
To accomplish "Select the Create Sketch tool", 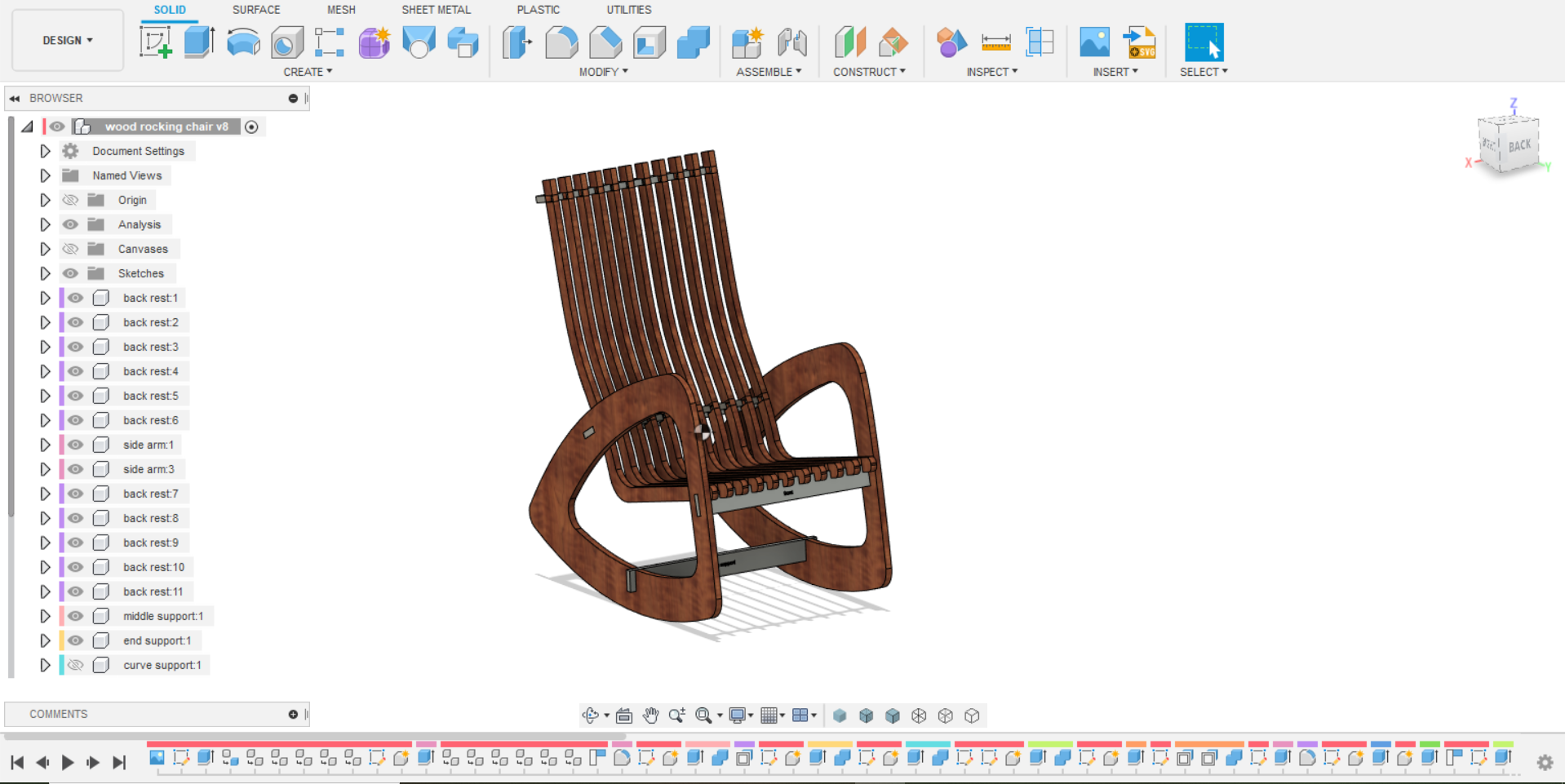I will (156, 42).
